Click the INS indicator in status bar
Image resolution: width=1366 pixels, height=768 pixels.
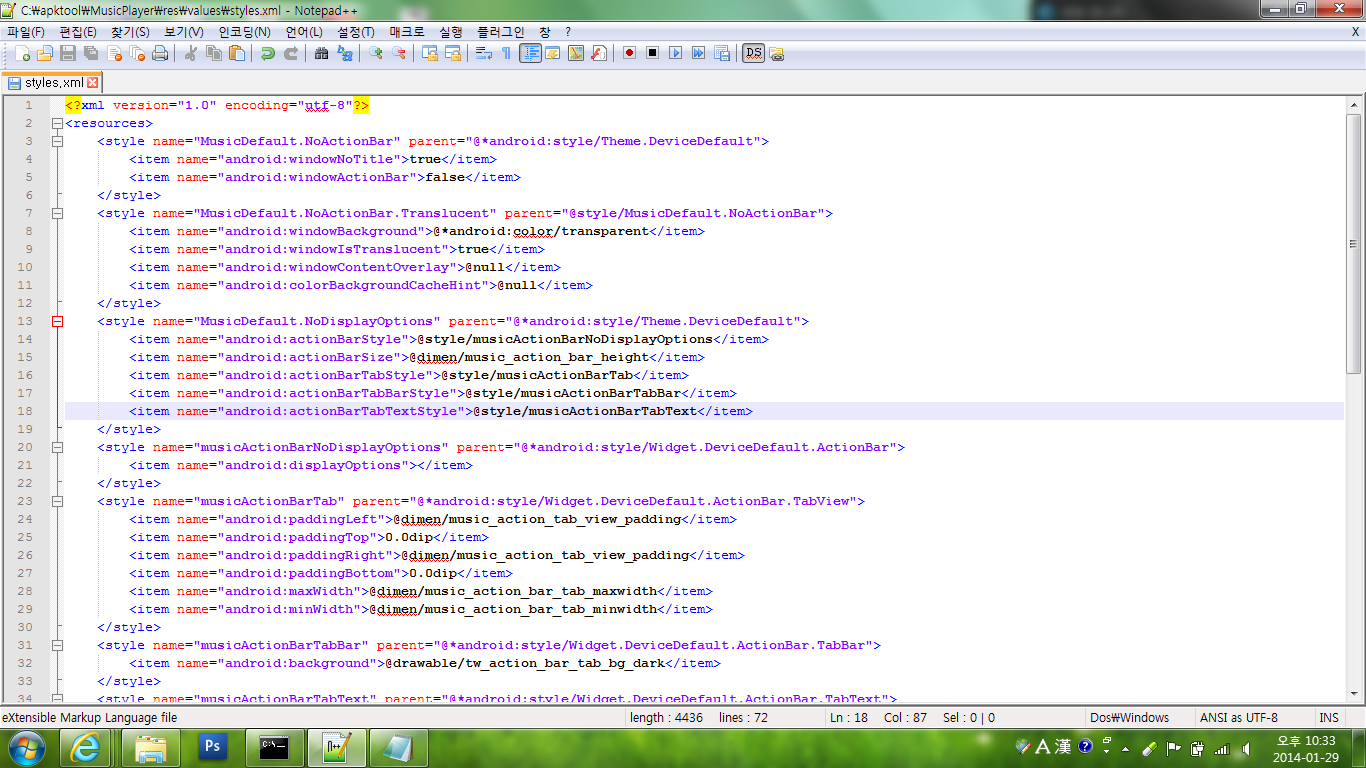pos(1328,717)
